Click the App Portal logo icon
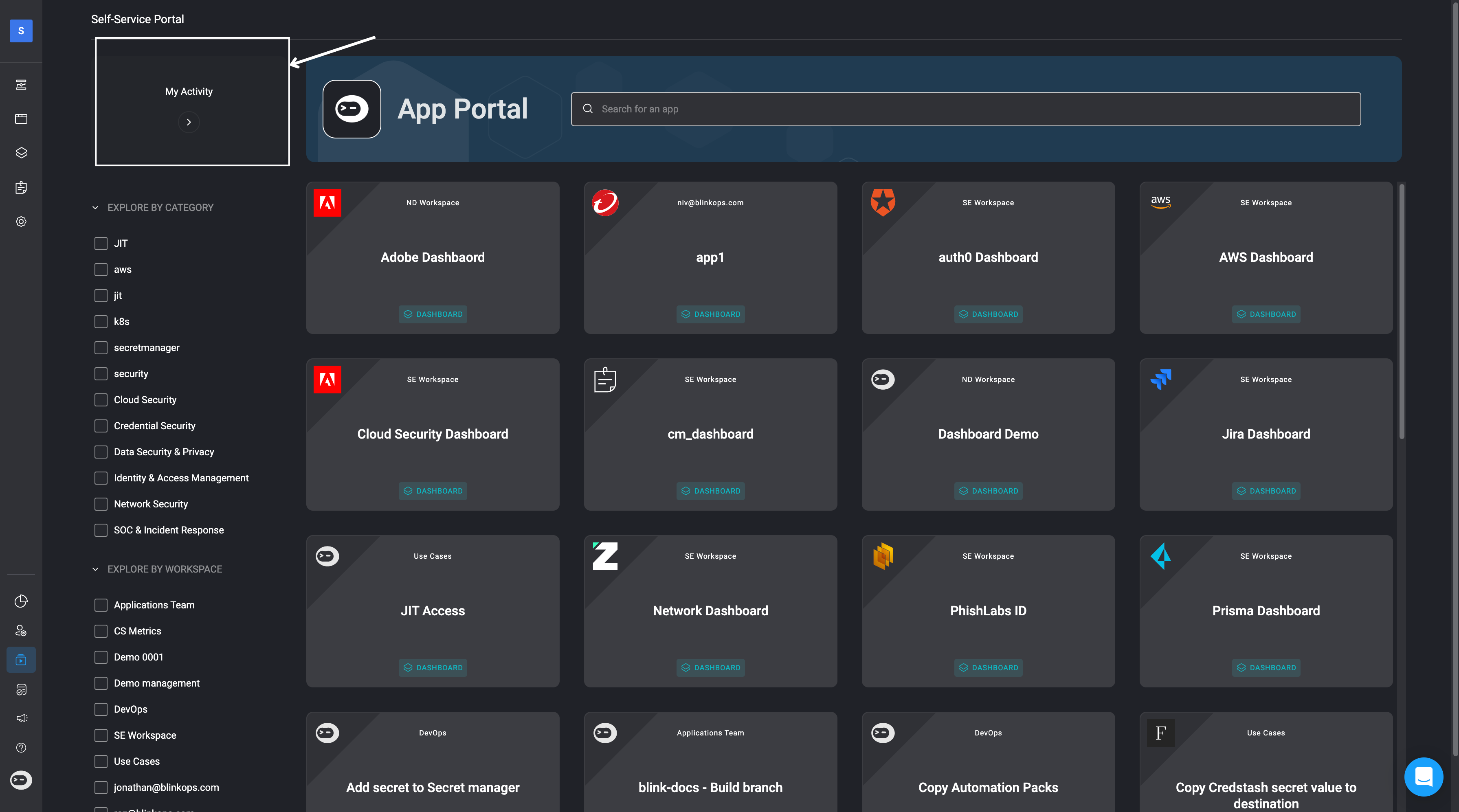The height and width of the screenshot is (812, 1459). (x=352, y=109)
